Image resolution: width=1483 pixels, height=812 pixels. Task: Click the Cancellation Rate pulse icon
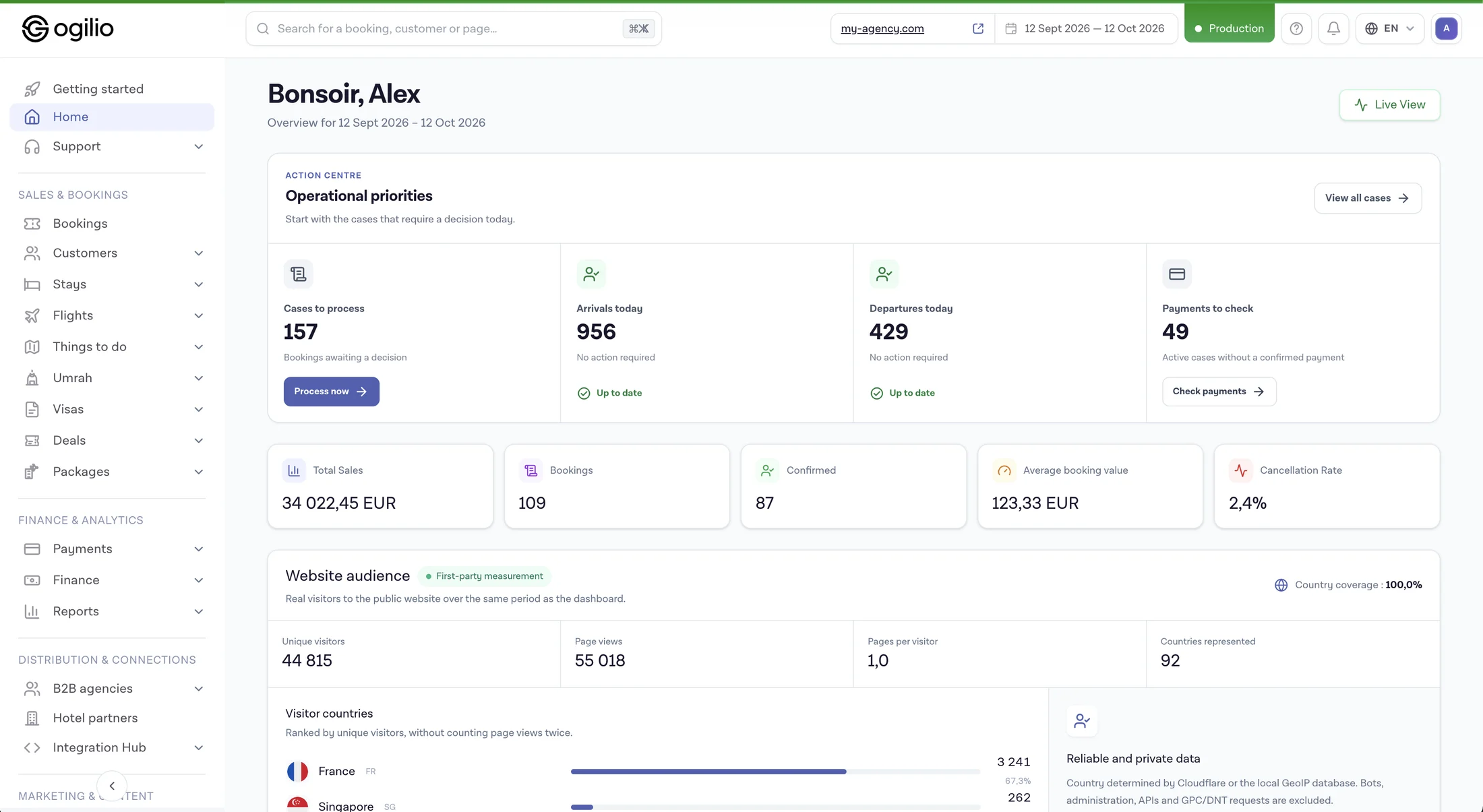coord(1241,470)
